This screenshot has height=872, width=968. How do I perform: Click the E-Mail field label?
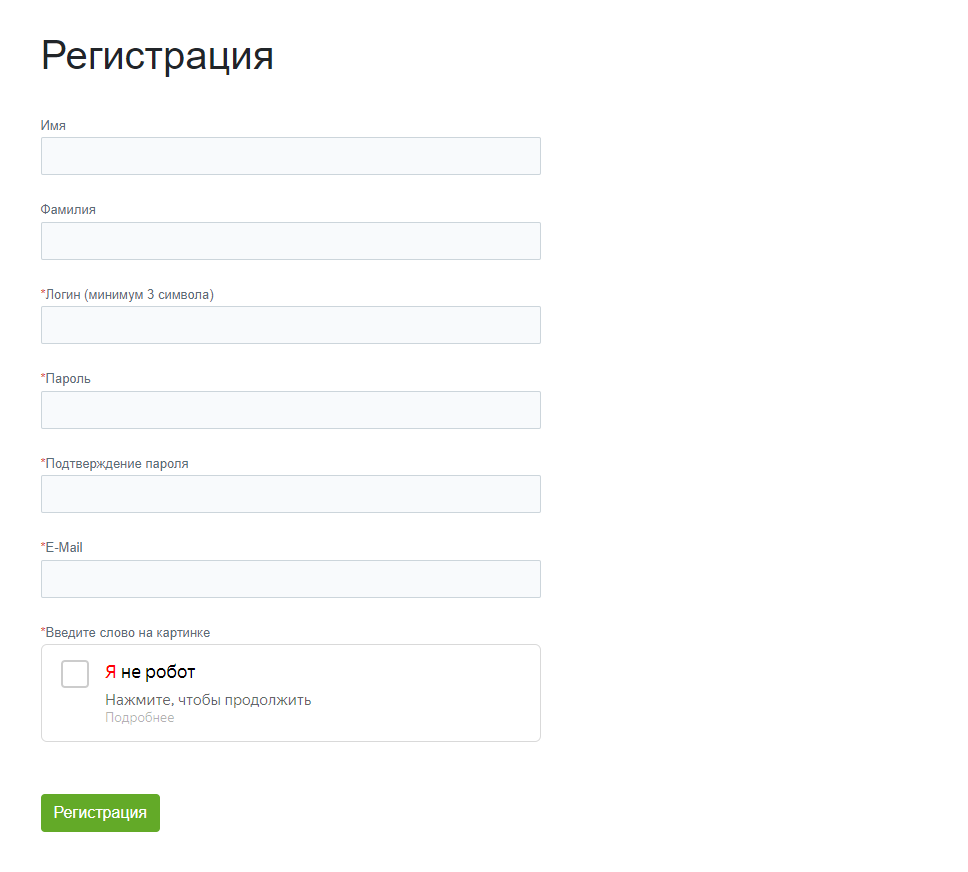pos(63,548)
